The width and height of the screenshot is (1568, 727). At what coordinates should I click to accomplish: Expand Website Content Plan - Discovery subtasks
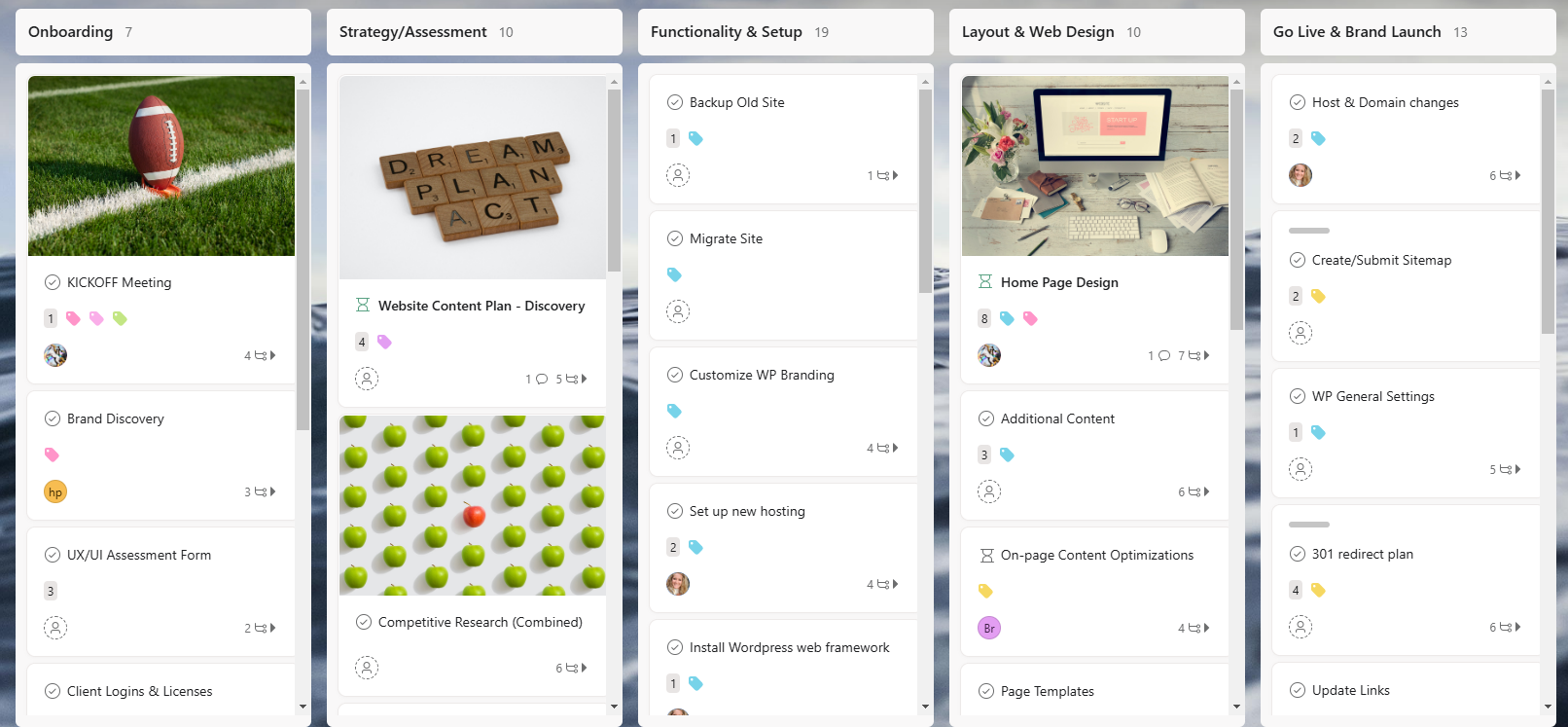pyautogui.click(x=584, y=379)
